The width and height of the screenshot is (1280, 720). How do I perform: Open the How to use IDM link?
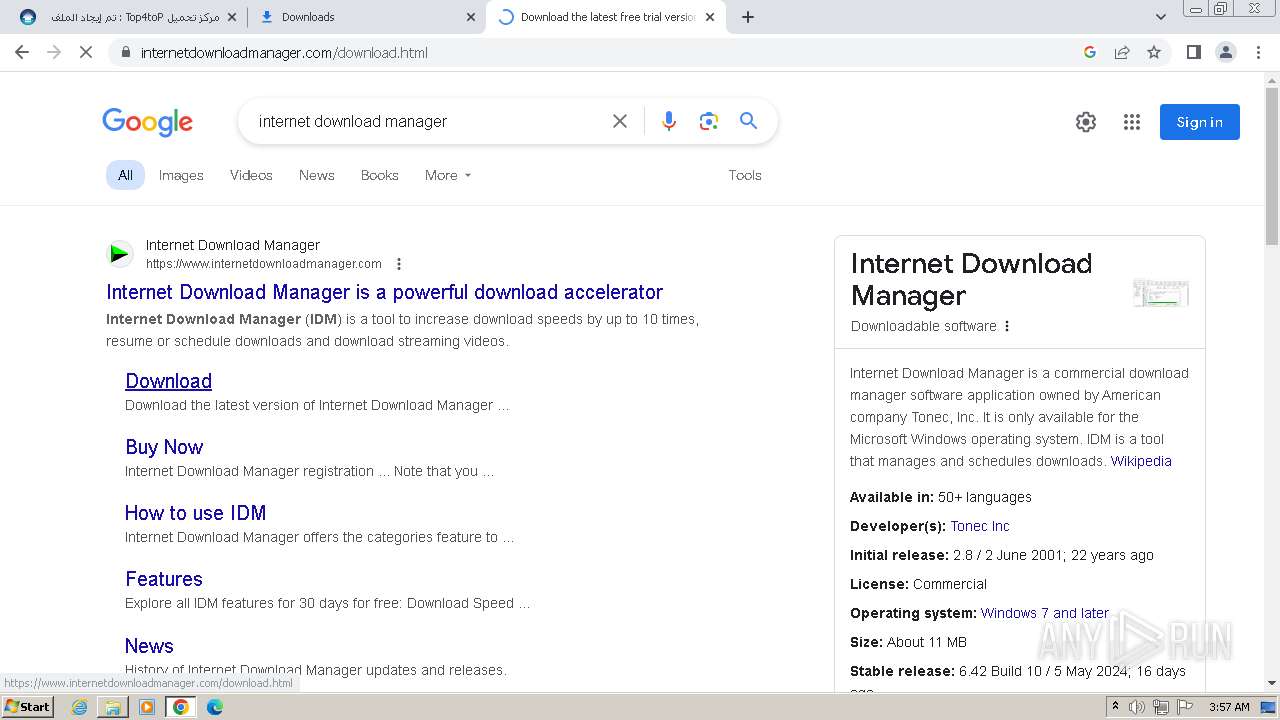[196, 513]
